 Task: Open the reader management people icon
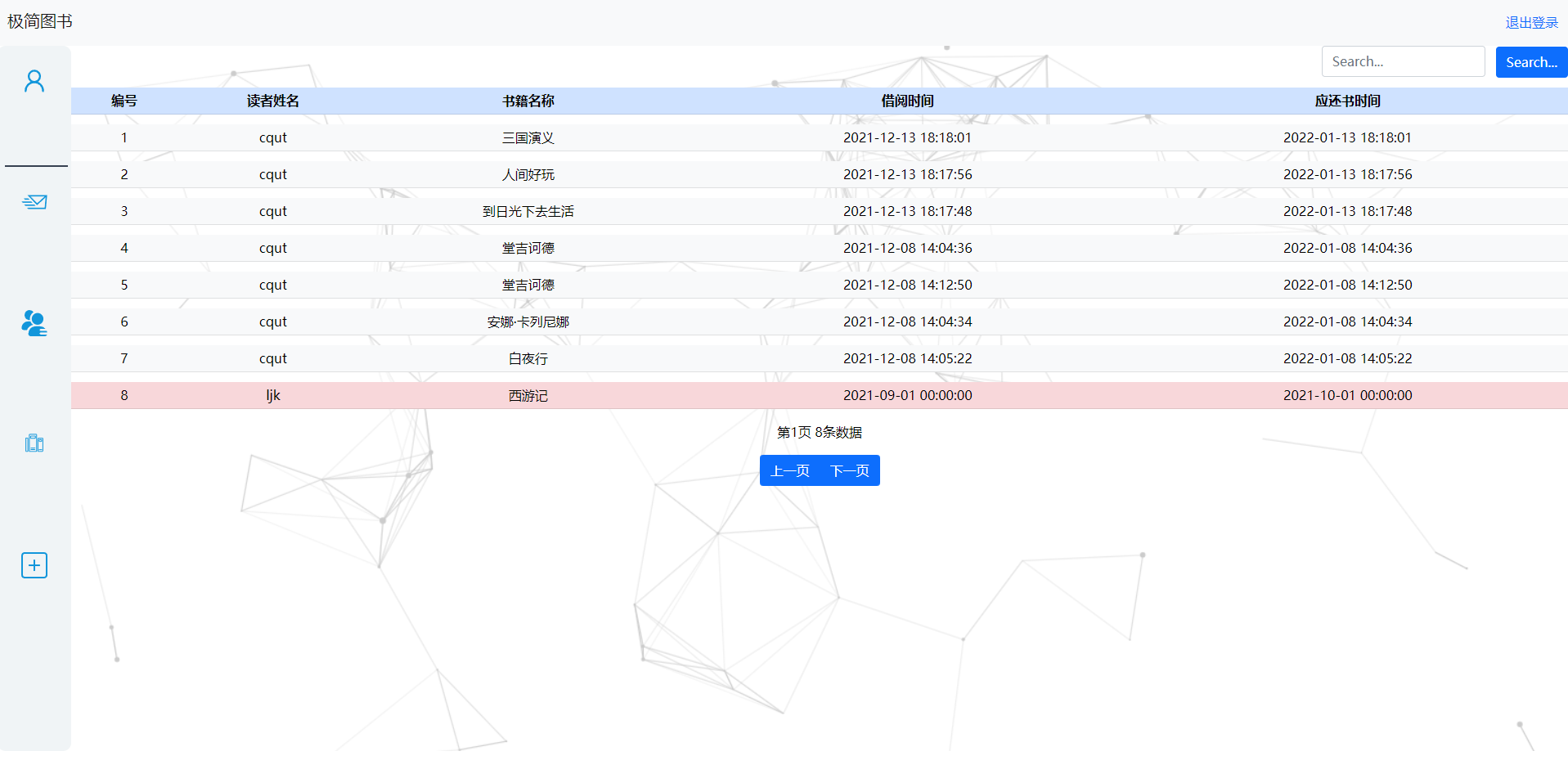point(34,323)
